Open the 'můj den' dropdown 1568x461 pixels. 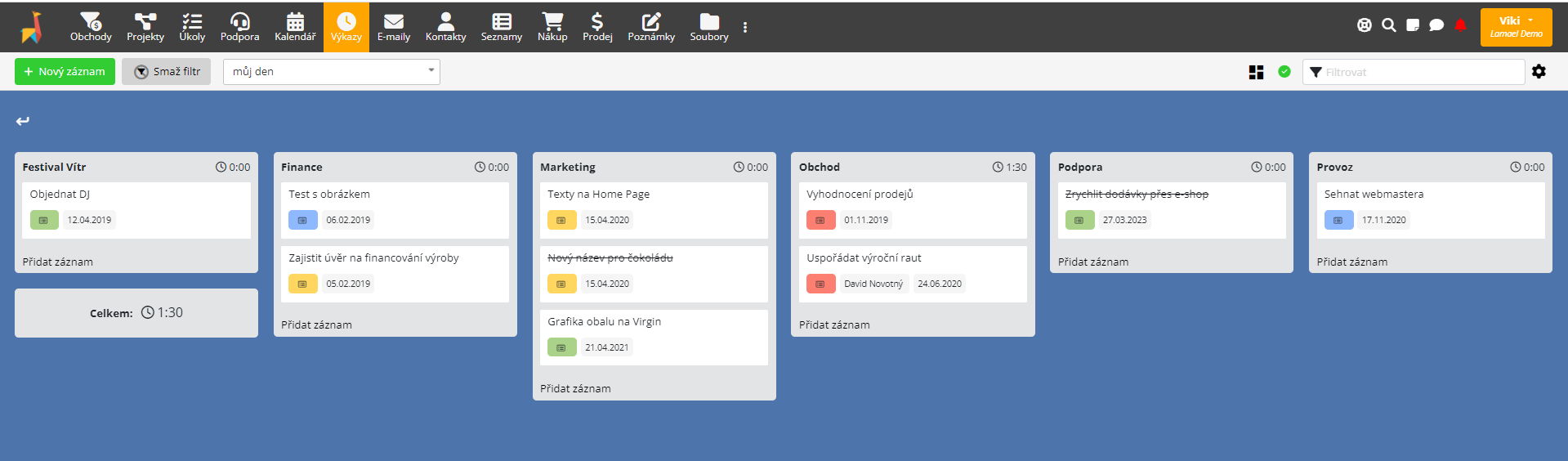click(332, 72)
